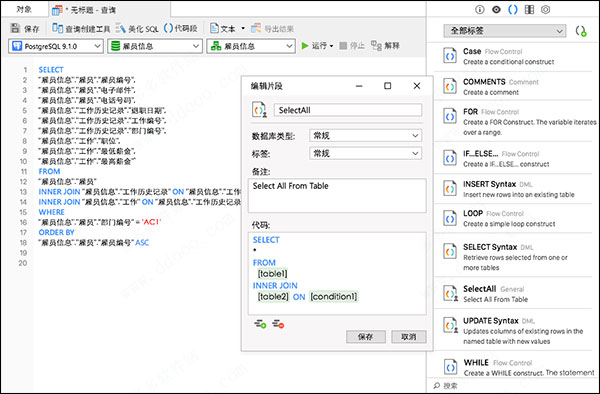Click the SelectAll snippet name field
The image size is (600, 394).
tap(348, 110)
